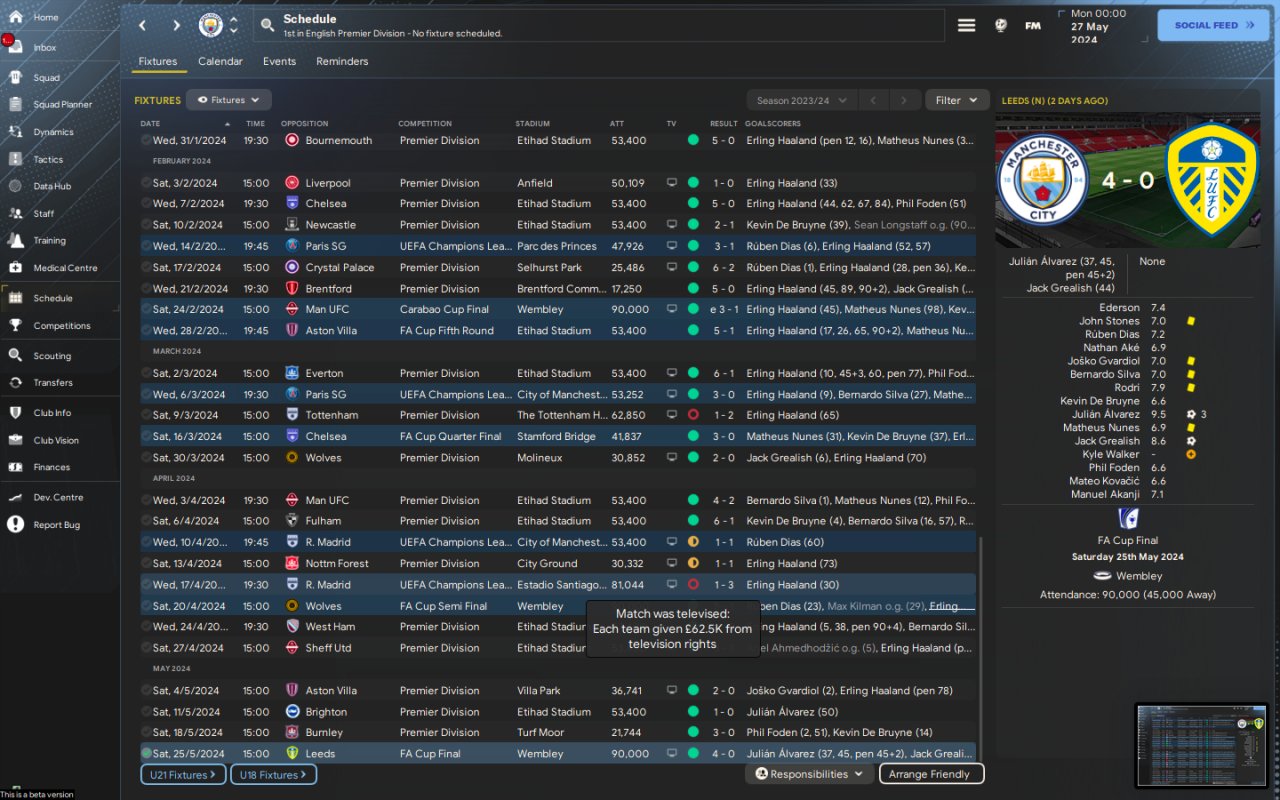Tick the circle on the Bournemouth fixture row
Screen dimensions: 1280x800
[x=147, y=140]
